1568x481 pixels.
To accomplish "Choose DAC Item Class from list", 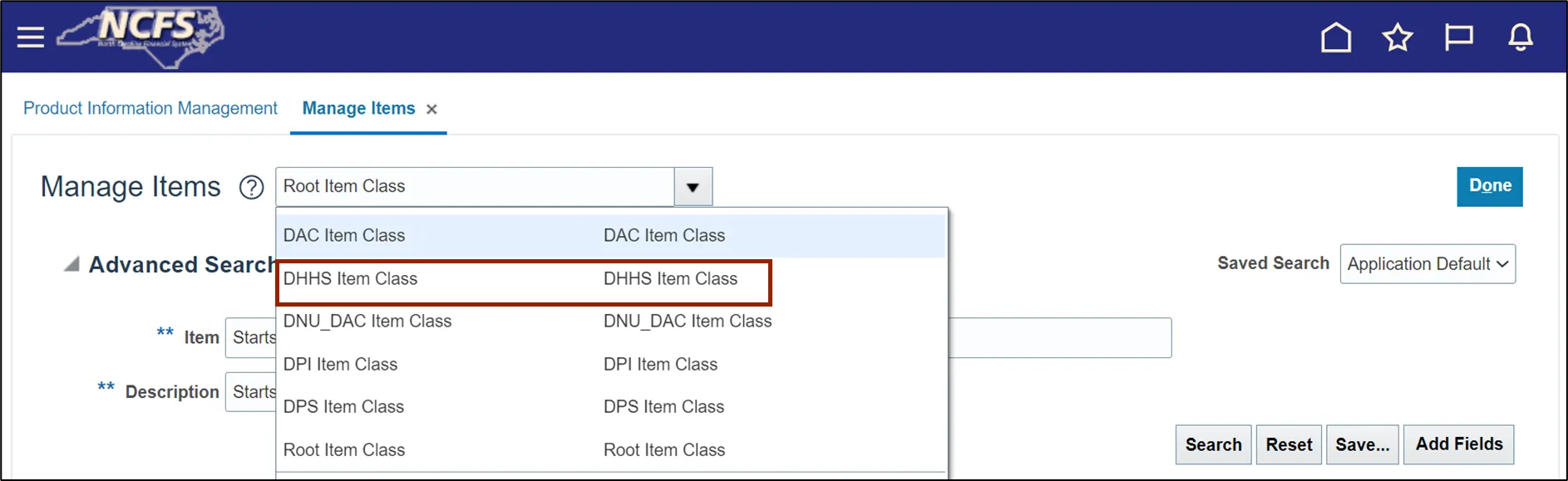I will (x=344, y=236).
